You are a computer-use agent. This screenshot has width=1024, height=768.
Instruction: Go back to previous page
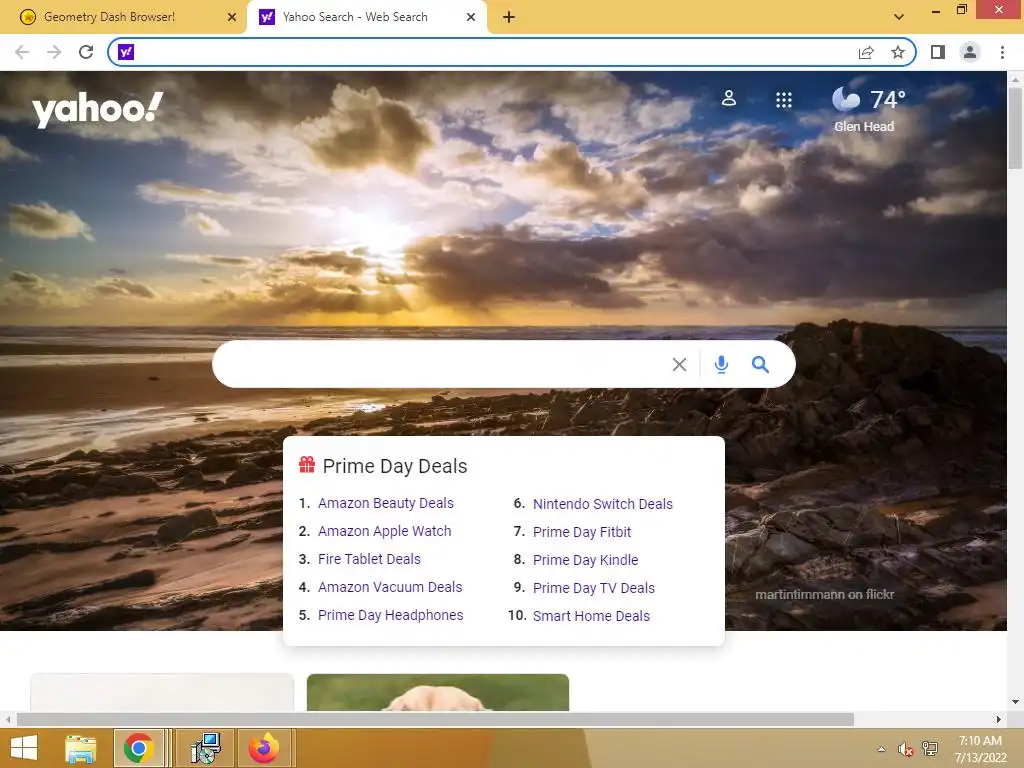click(22, 52)
